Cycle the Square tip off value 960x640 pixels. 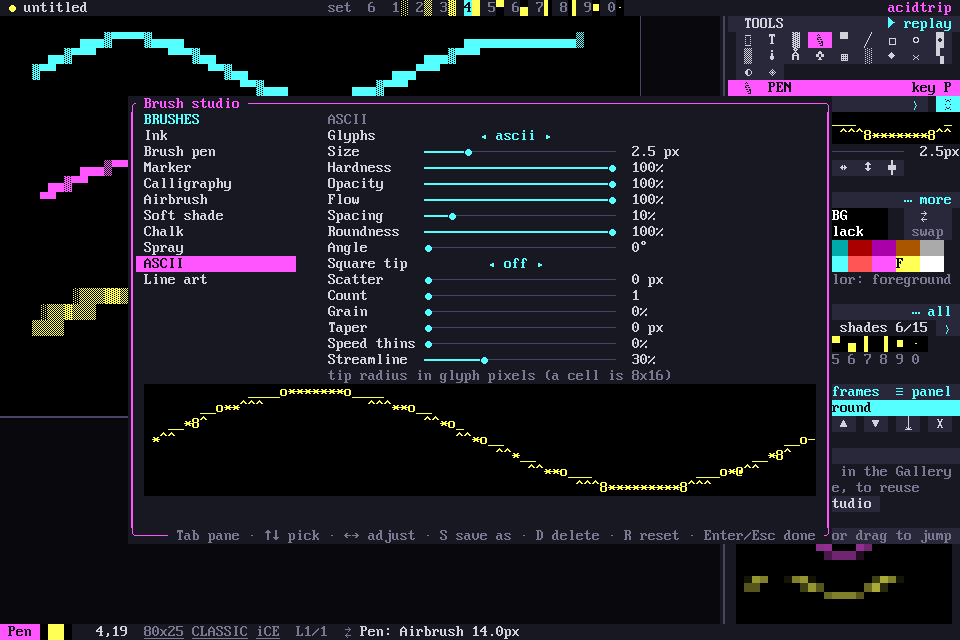click(516, 264)
